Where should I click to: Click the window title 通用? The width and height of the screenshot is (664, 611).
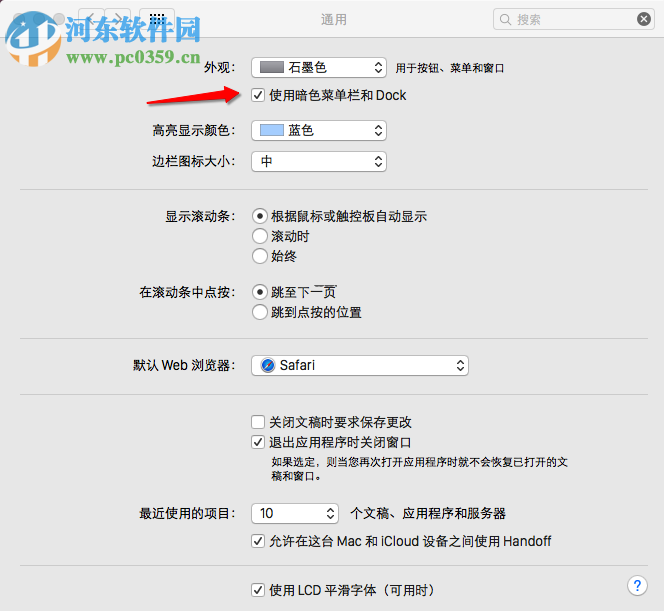tap(334, 19)
